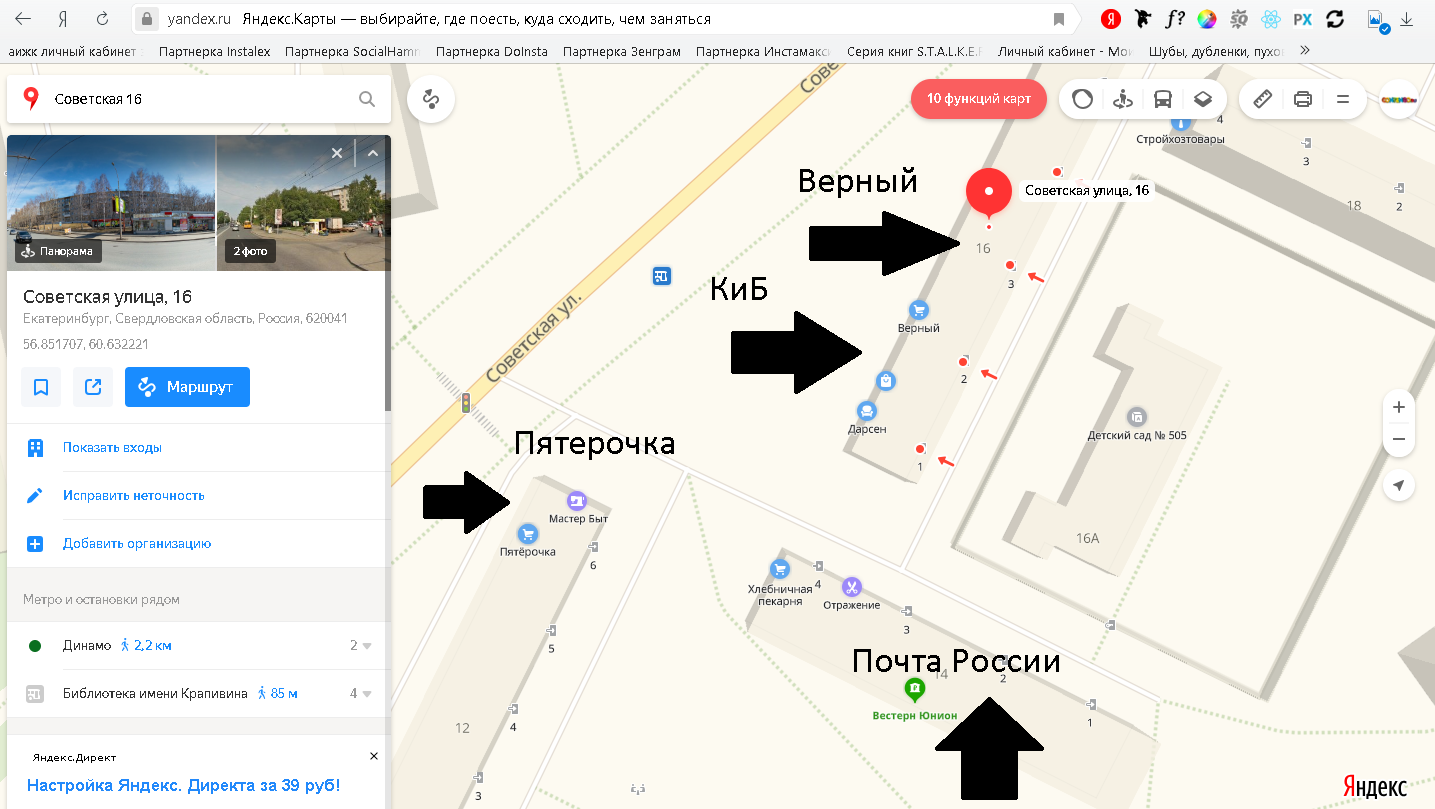1435x809 pixels.
Task: Open the "2 фото" thumbnail
Action: (x=304, y=203)
